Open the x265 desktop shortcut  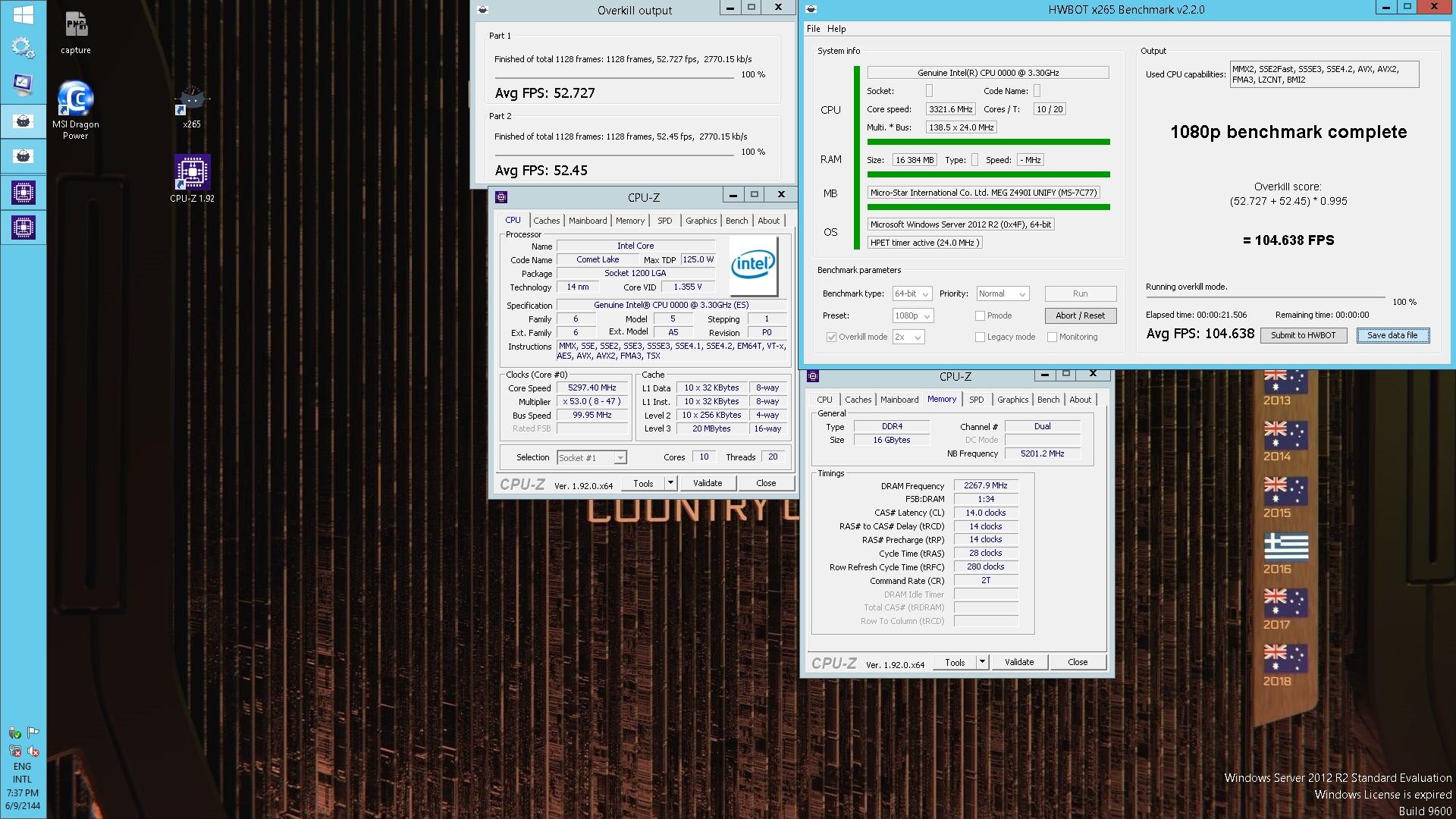(192, 106)
